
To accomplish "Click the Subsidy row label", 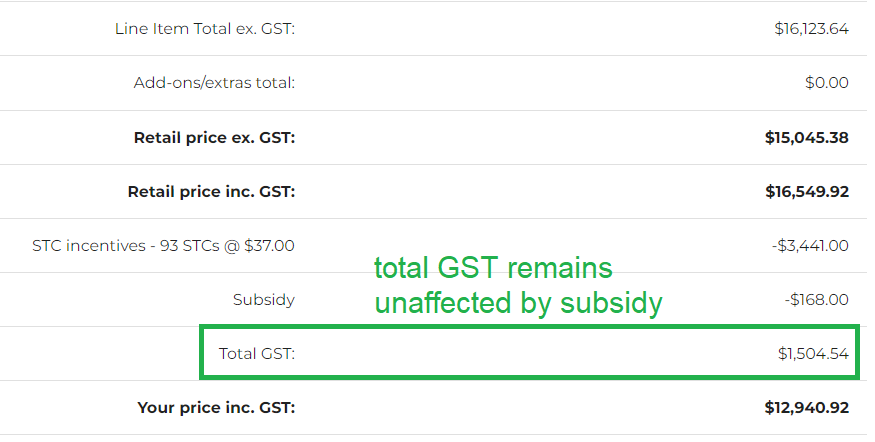I will [x=263, y=300].
